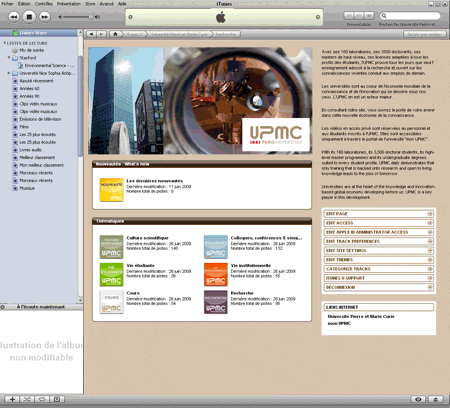Image resolution: width=450 pixels, height=408 pixels.
Task: Click the Films playlist icon
Action: [15, 127]
